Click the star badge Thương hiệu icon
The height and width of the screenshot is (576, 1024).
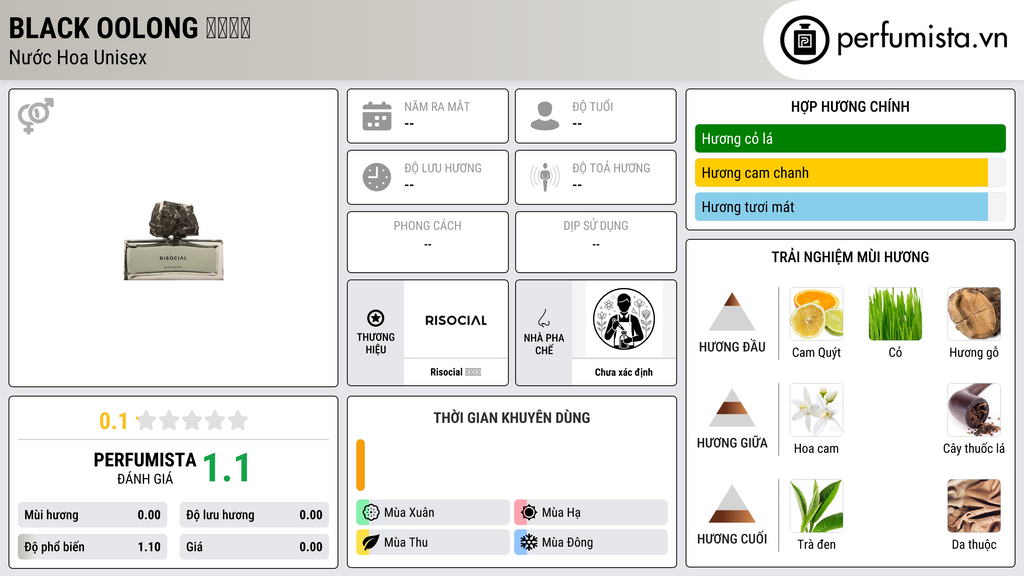coord(376,318)
